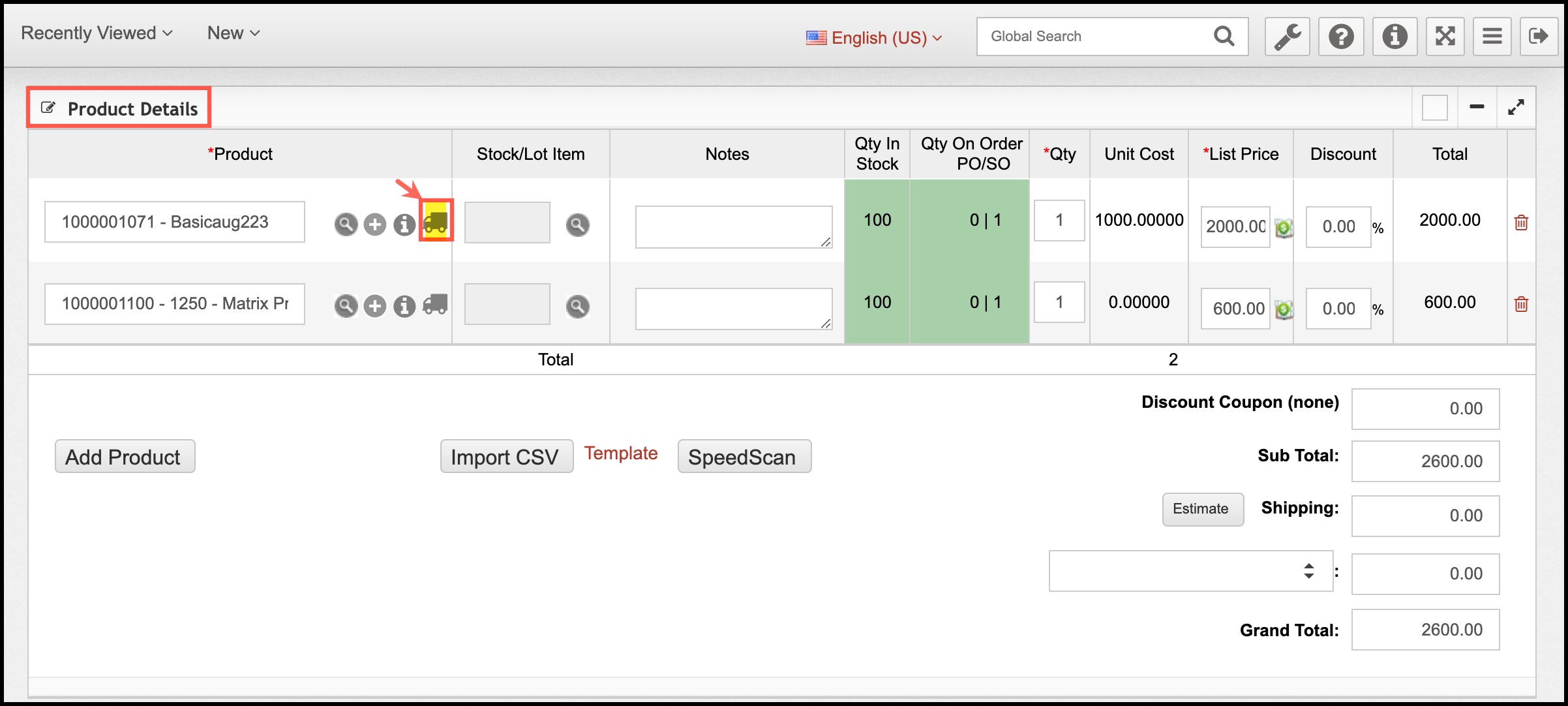Open the New menu

coord(233,33)
